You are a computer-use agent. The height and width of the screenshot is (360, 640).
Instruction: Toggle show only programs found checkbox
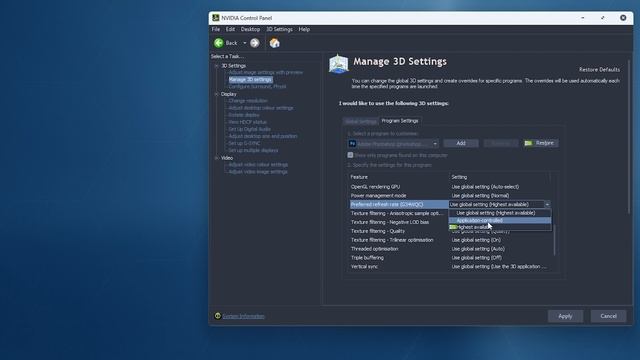[x=350, y=155]
